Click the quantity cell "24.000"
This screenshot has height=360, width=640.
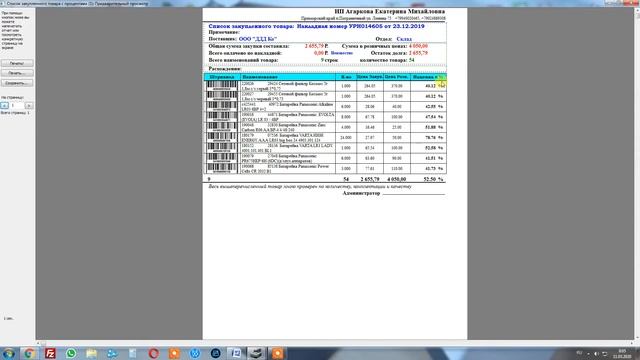[346, 138]
